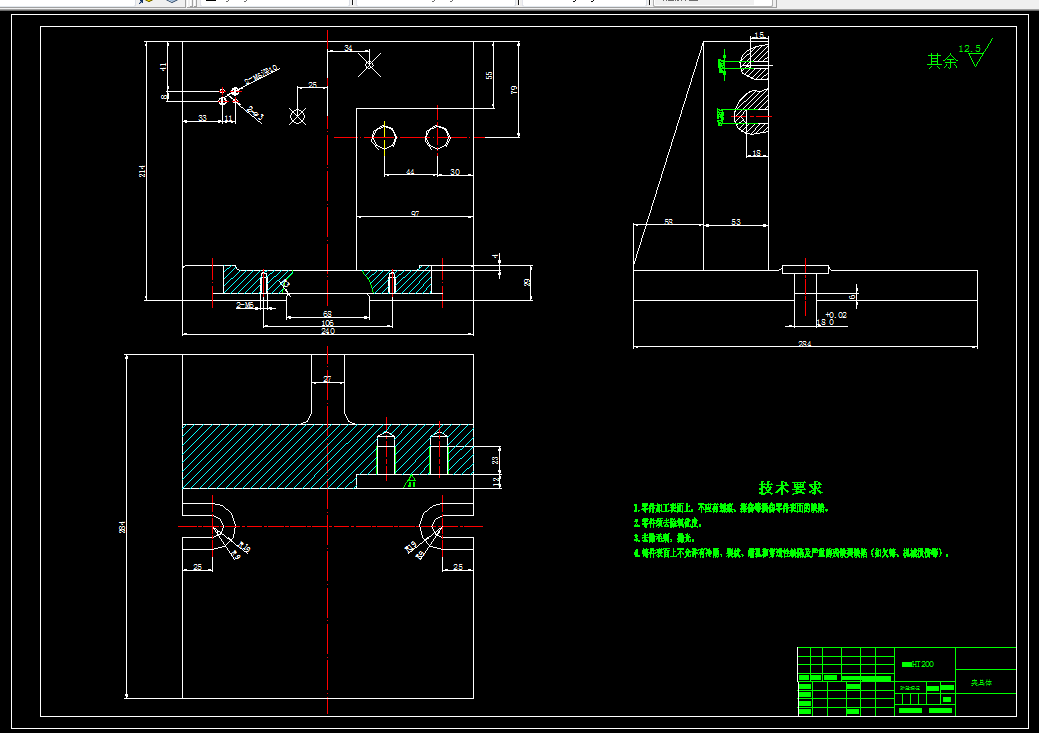Select the '284' dimension under side view
The width and height of the screenshot is (1039, 733).
[x=804, y=344]
